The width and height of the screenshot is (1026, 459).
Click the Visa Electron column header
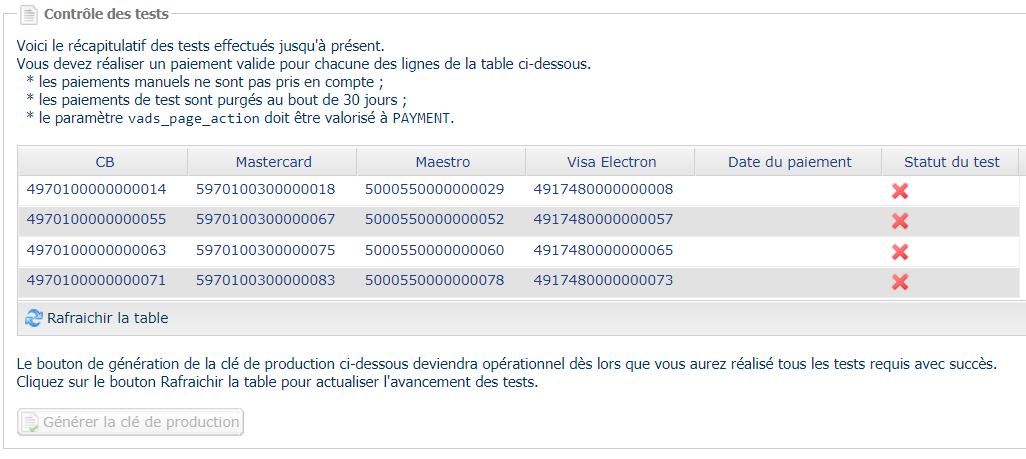pos(610,162)
